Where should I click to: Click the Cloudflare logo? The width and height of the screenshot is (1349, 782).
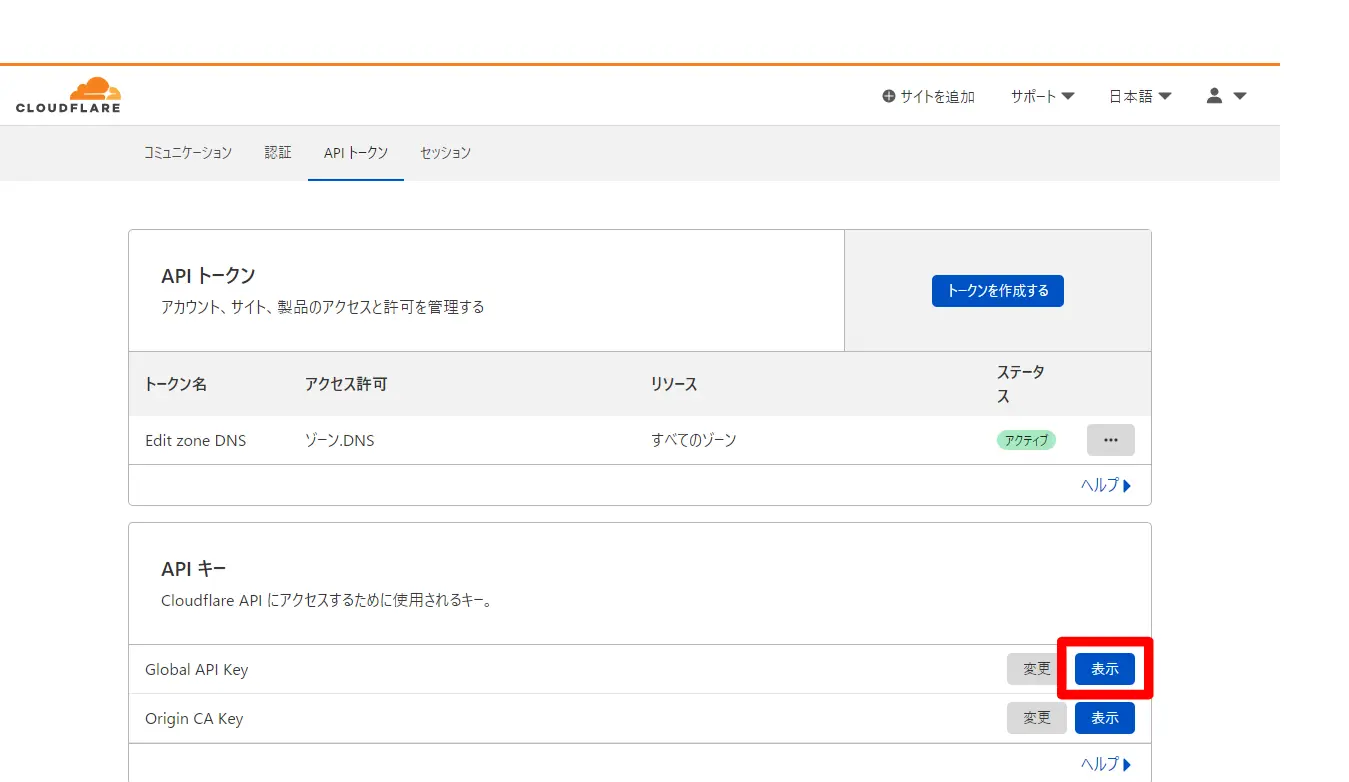[x=68, y=95]
